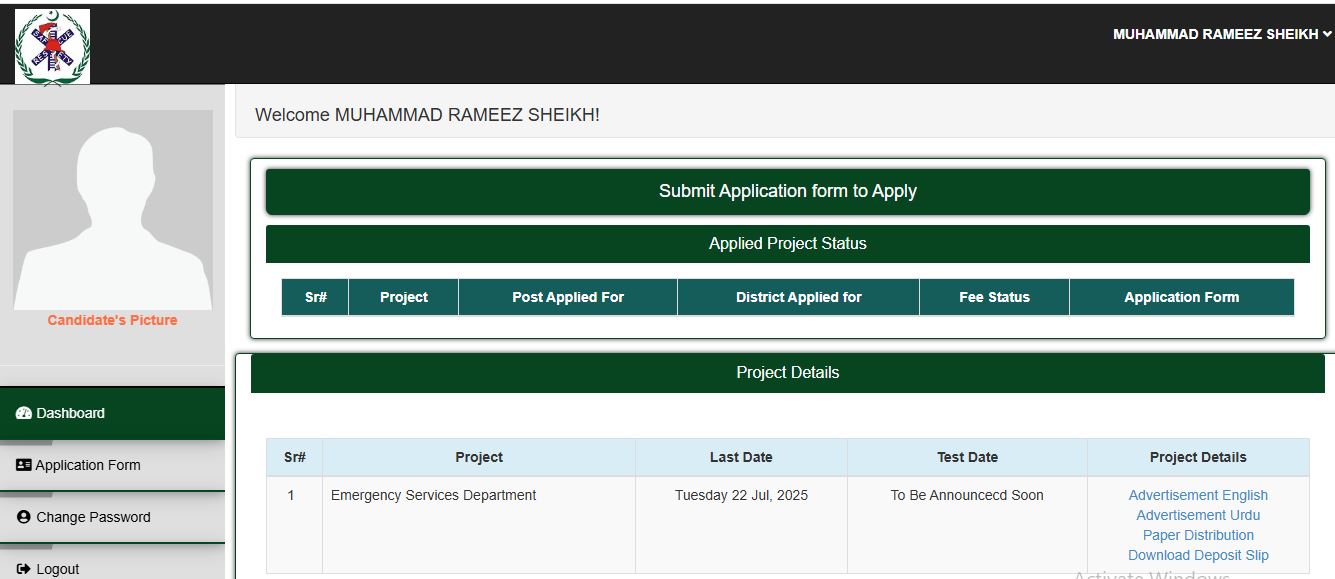Click the candidate's picture placeholder
This screenshot has width=1335, height=579.
tap(113, 210)
